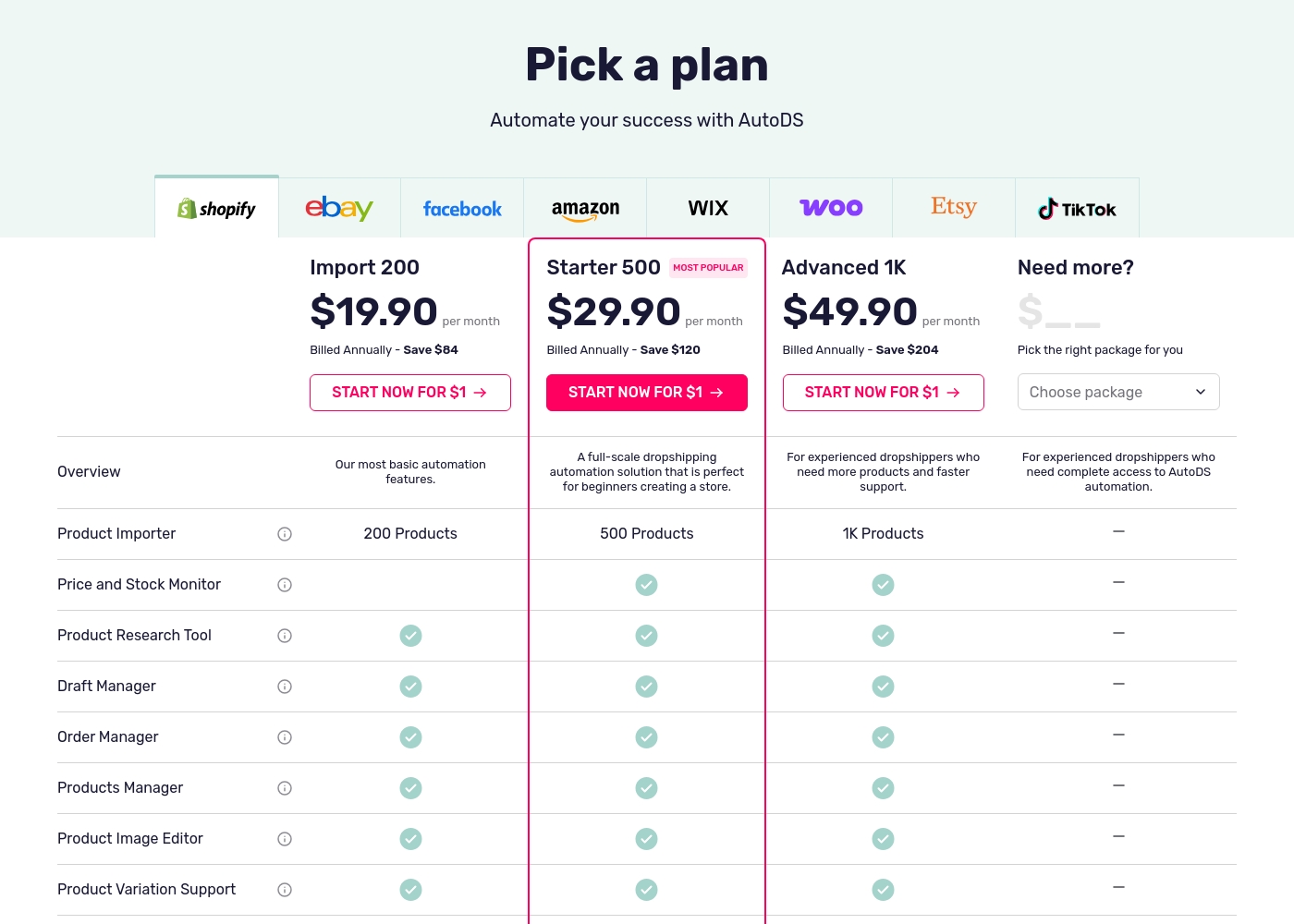Open the Amazon platform tab
The image size is (1294, 924).
[585, 208]
